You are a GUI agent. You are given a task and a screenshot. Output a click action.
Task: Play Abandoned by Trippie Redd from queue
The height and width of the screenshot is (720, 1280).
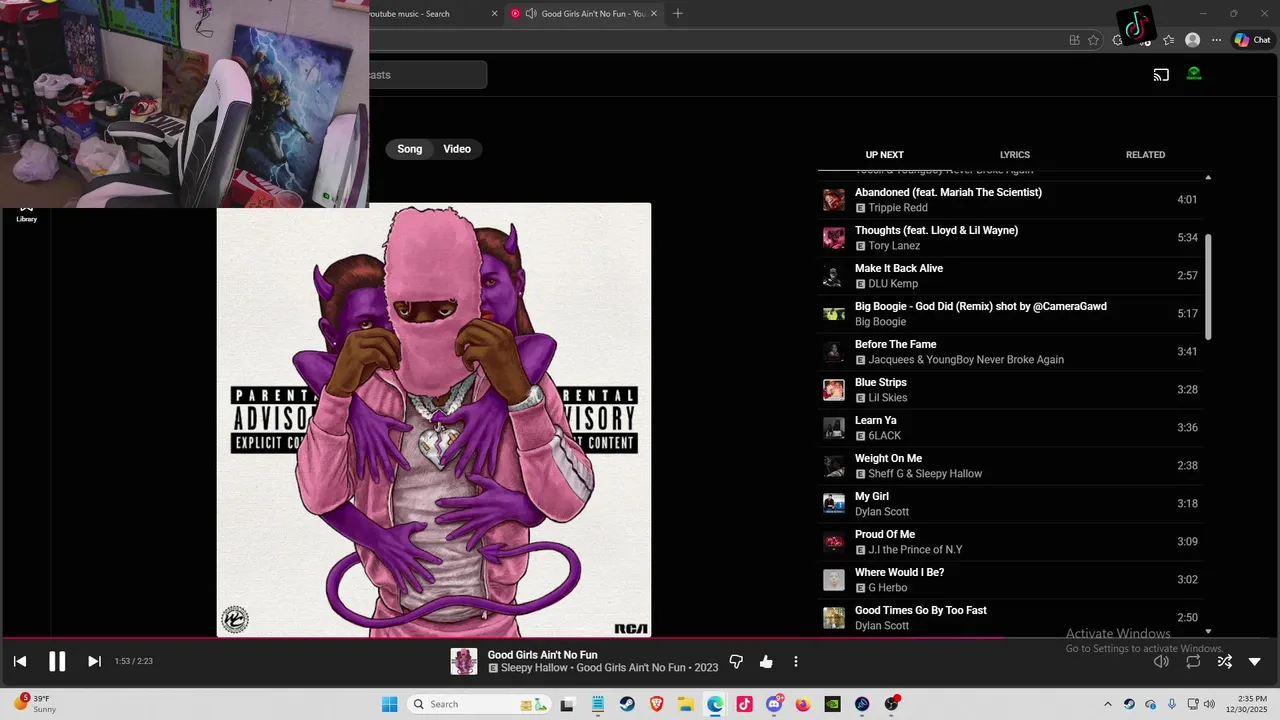[x=1010, y=200]
